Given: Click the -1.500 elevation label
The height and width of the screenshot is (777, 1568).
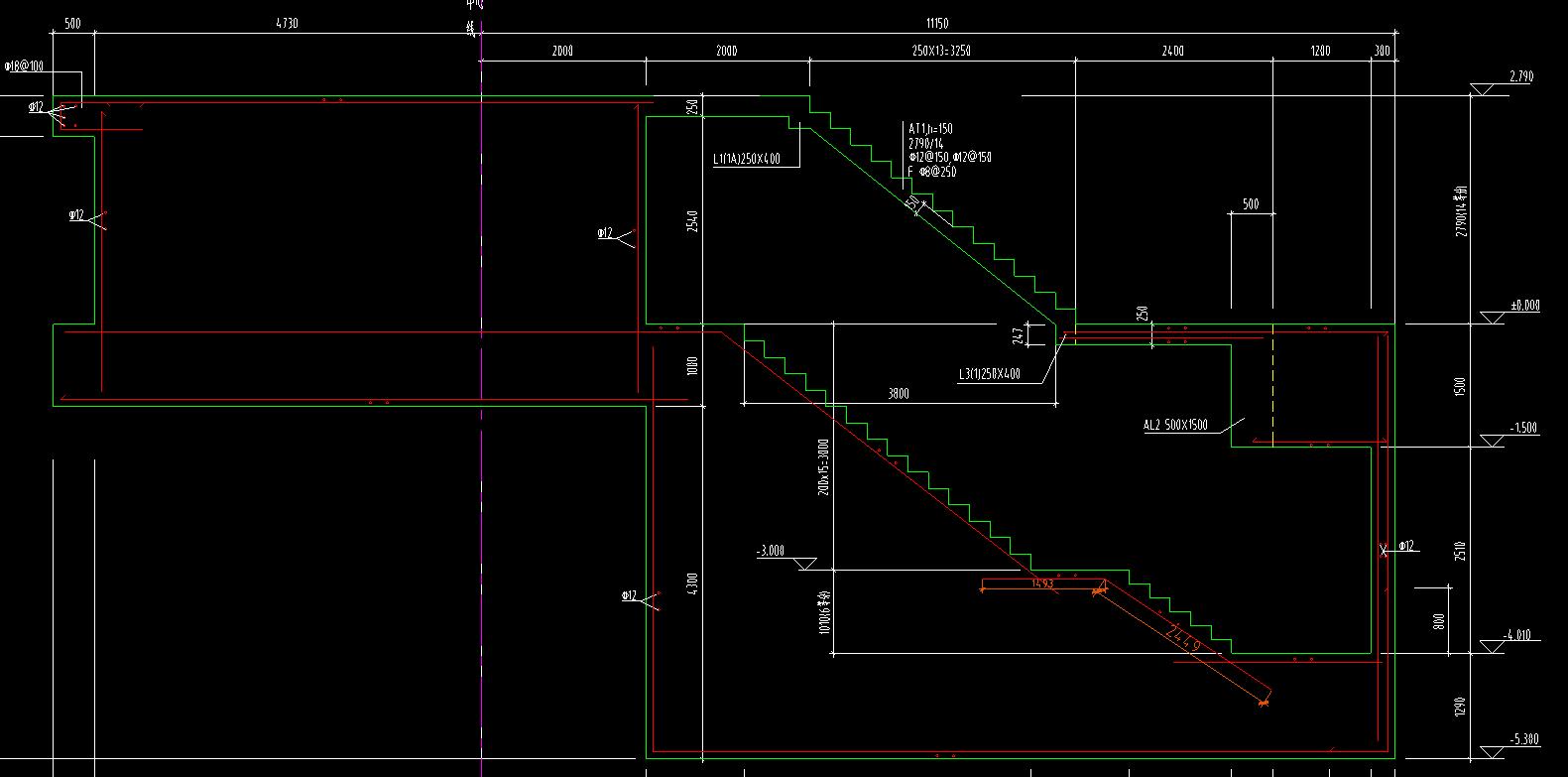Looking at the screenshot, I should point(1523,428).
